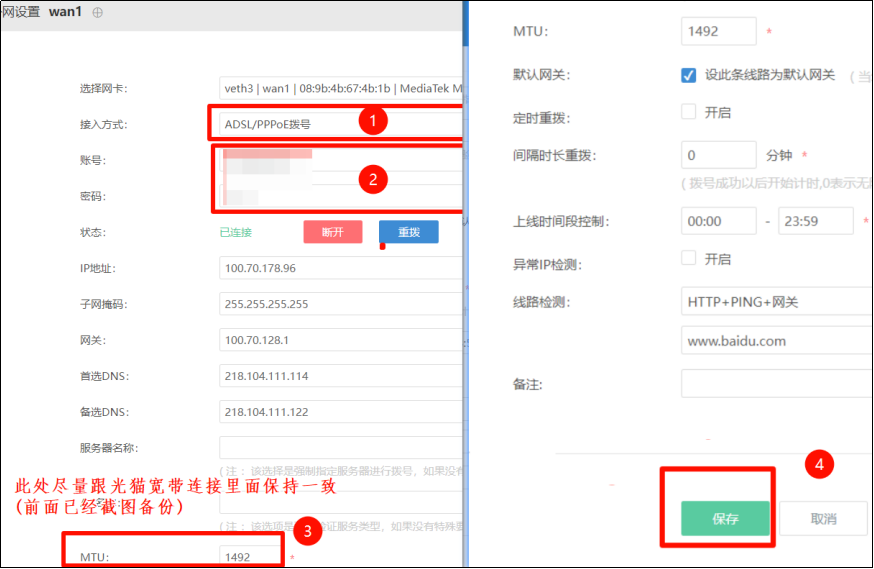Screen dimensions: 874x569
Task: Click the 密码 password input field
Action: click(341, 196)
